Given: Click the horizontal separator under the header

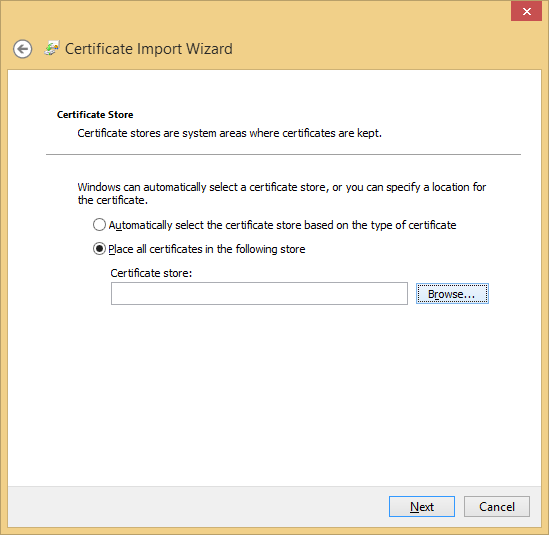Looking at the screenshot, I should (283, 154).
